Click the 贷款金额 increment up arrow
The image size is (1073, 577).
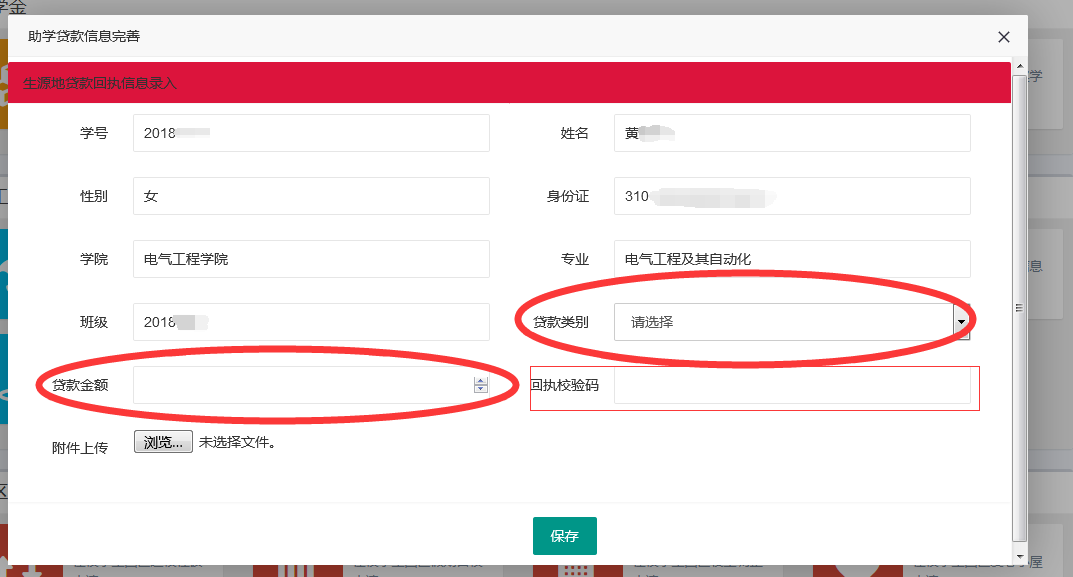pyautogui.click(x=481, y=381)
